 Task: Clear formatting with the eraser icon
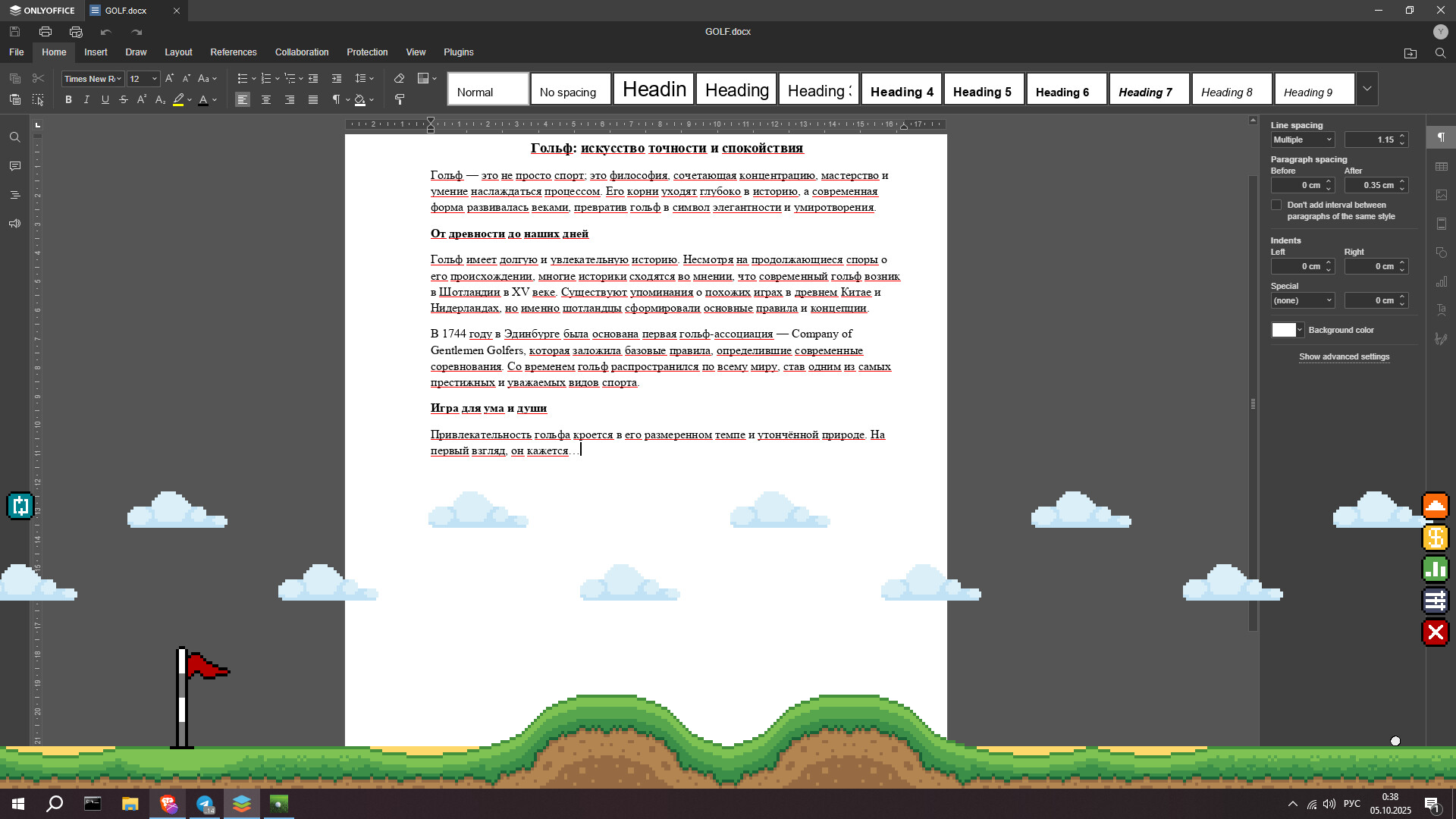click(x=399, y=79)
